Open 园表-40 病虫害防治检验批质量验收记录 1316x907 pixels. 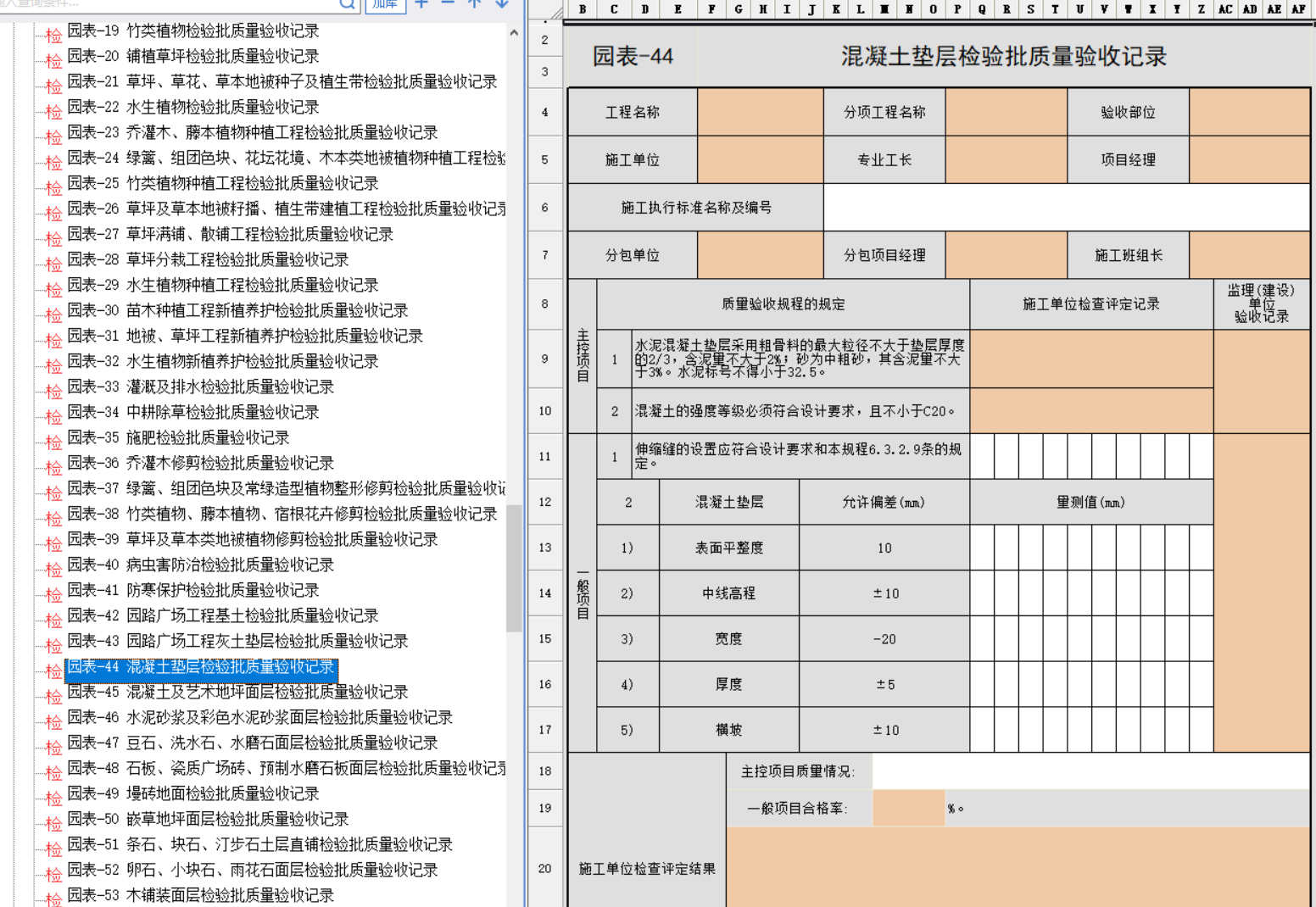click(200, 565)
